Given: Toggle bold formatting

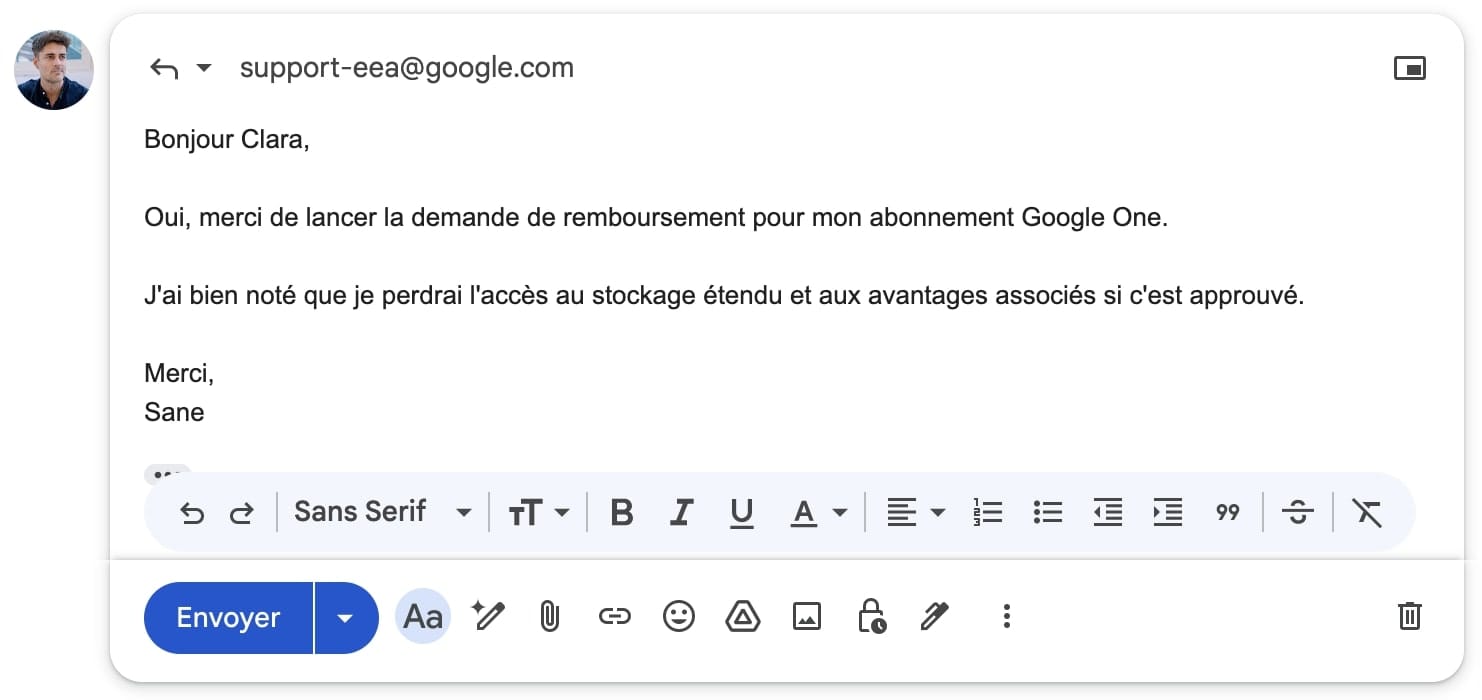Looking at the screenshot, I should coord(622,513).
